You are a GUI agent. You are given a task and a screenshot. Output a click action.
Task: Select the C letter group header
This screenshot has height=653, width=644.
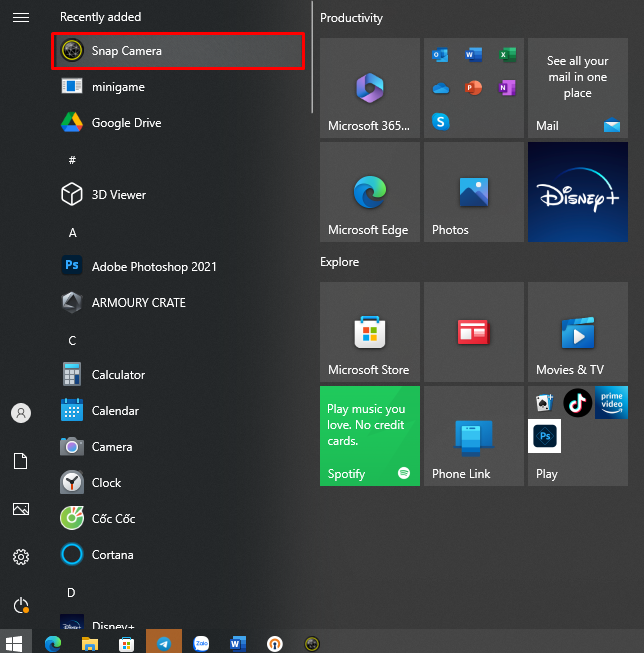click(72, 341)
